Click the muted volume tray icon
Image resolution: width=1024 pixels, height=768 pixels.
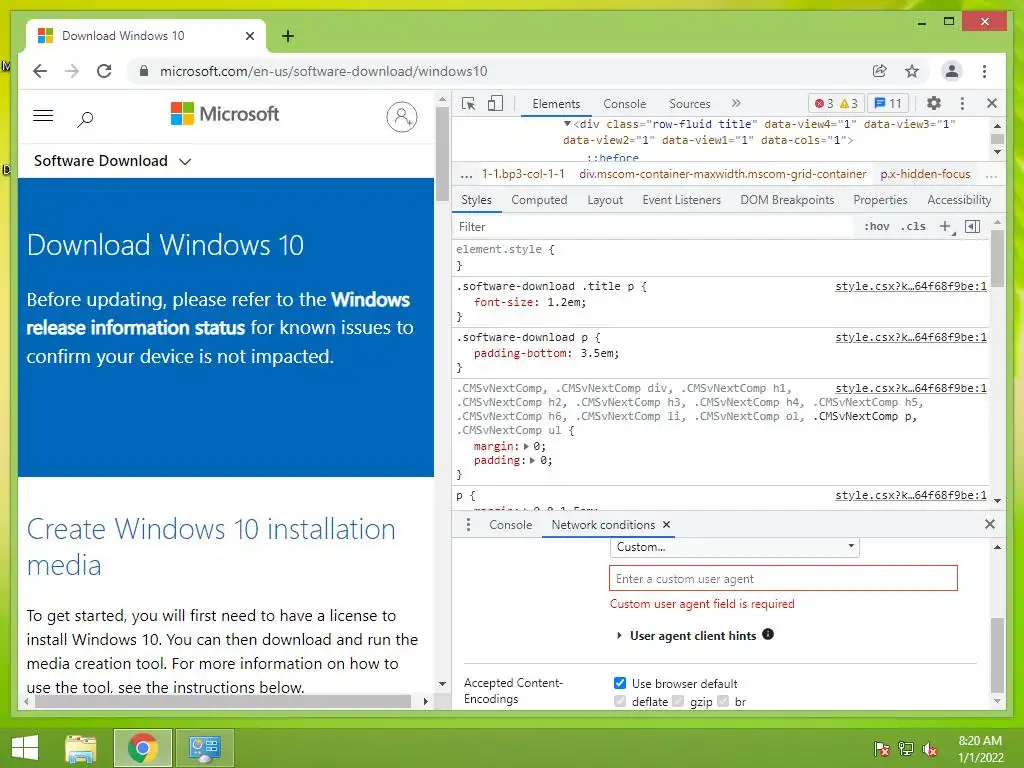tap(930, 748)
